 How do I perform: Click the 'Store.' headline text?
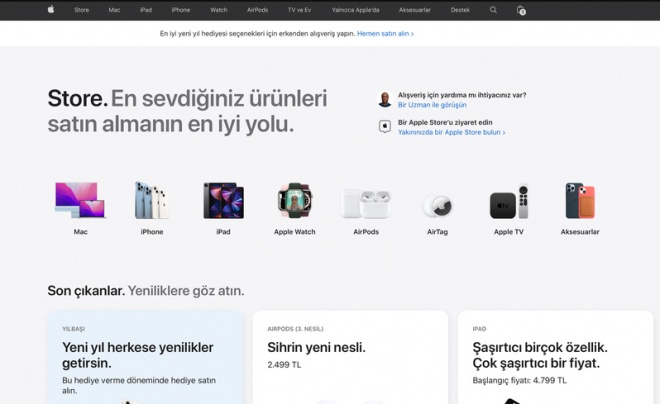point(77,98)
